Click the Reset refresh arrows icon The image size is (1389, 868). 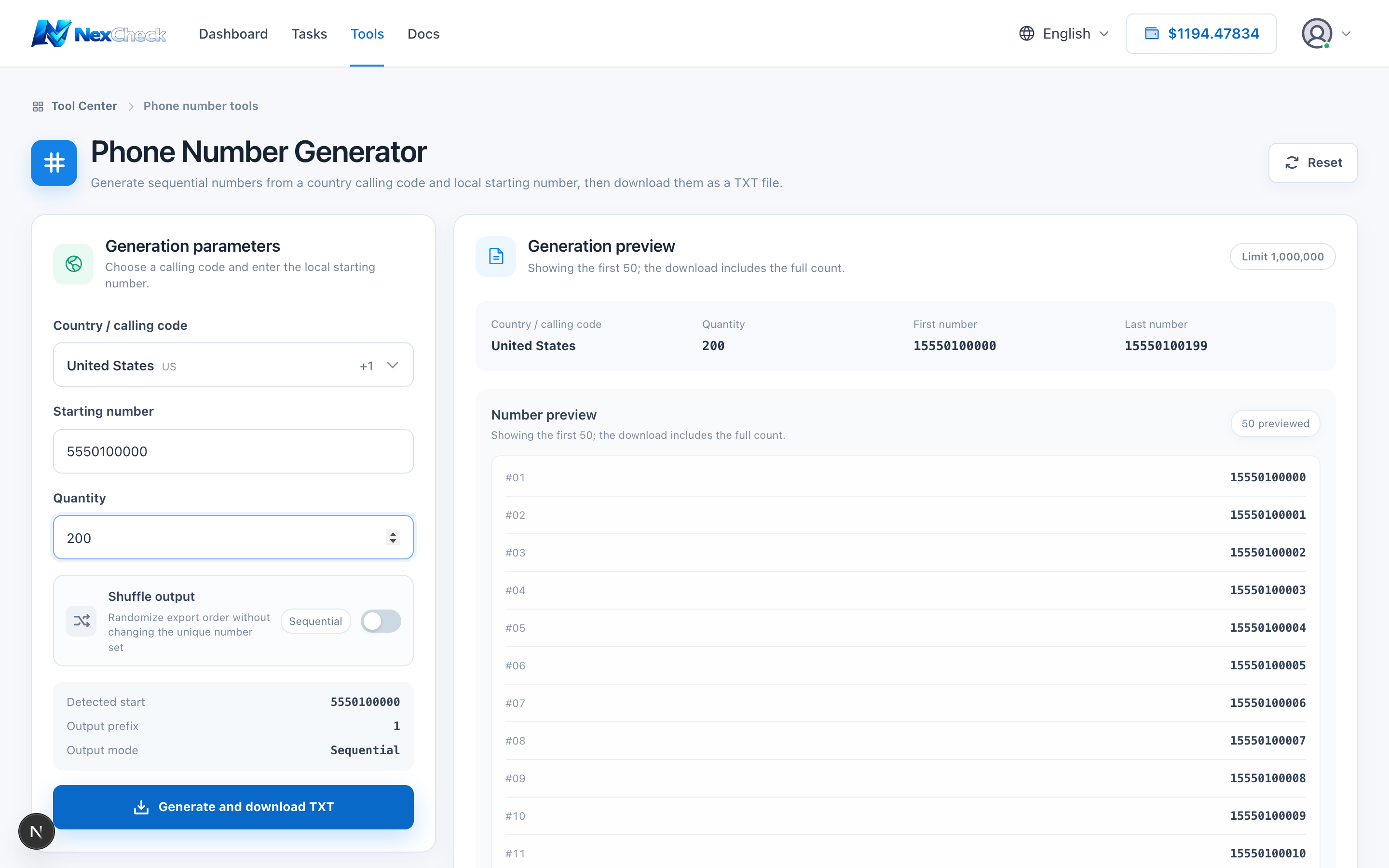point(1292,163)
